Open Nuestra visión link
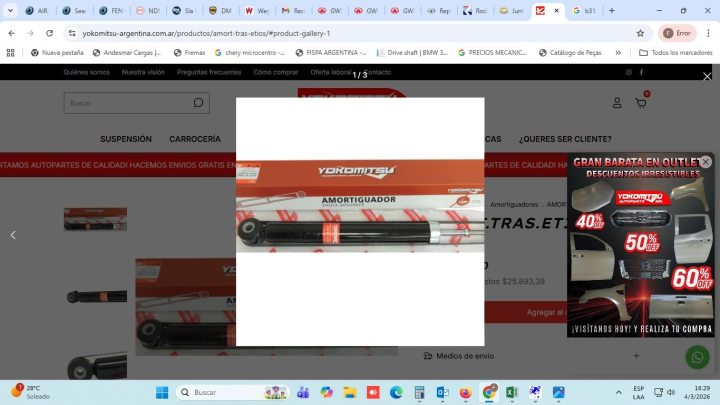The image size is (720, 405). click(143, 72)
